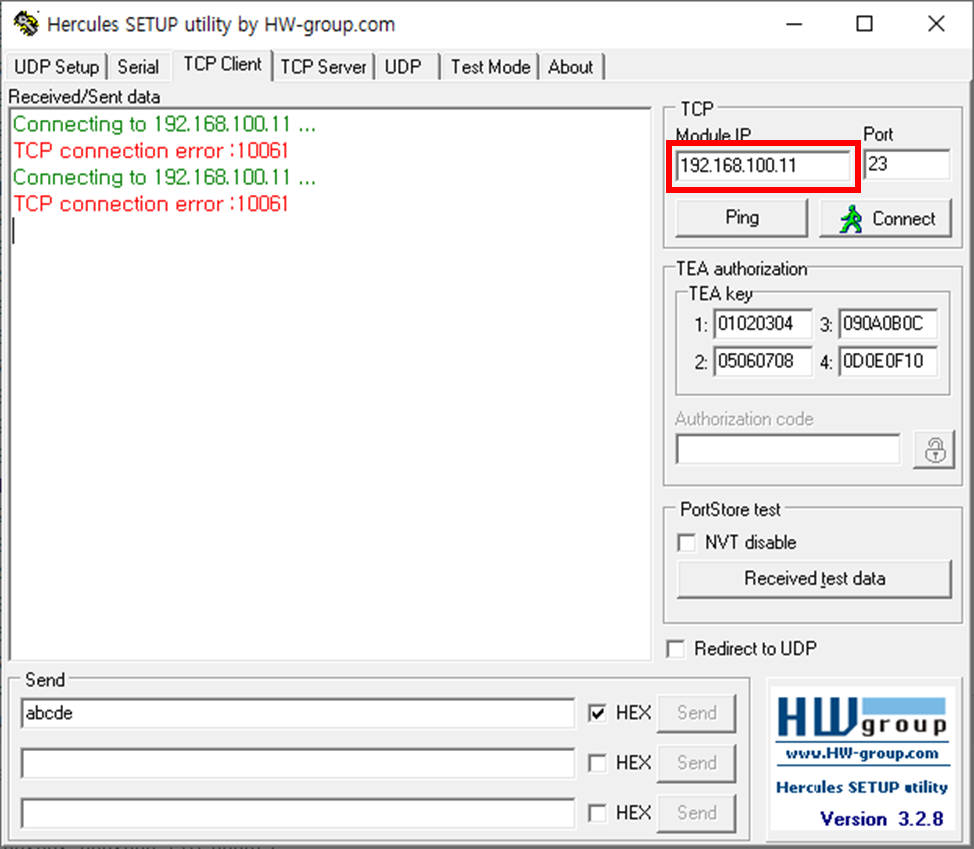Screen dimensions: 974x849
Task: Ping the module IP address
Action: pos(742,218)
